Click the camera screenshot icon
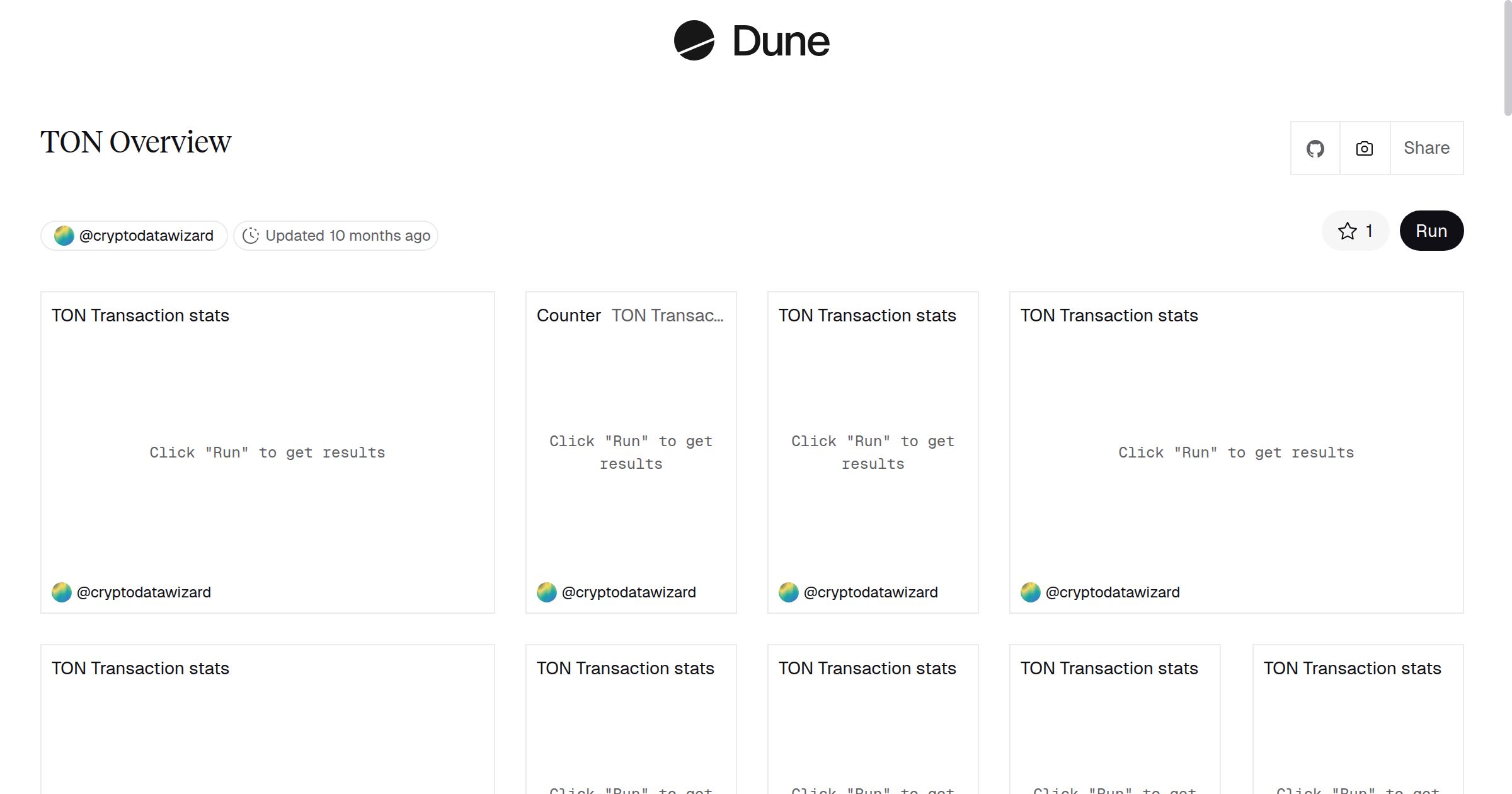 tap(1365, 149)
